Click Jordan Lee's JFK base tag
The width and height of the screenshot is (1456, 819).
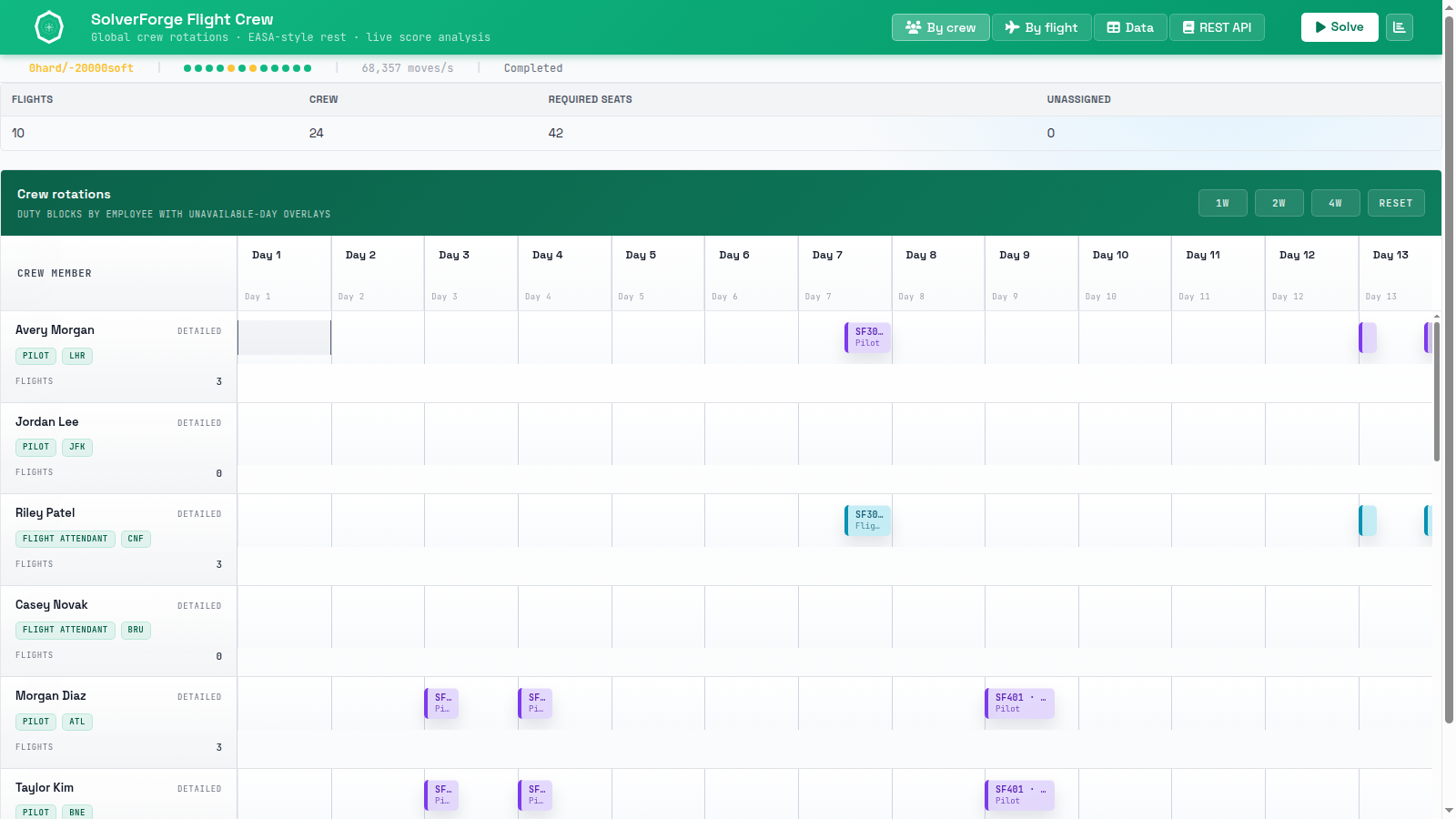click(77, 447)
